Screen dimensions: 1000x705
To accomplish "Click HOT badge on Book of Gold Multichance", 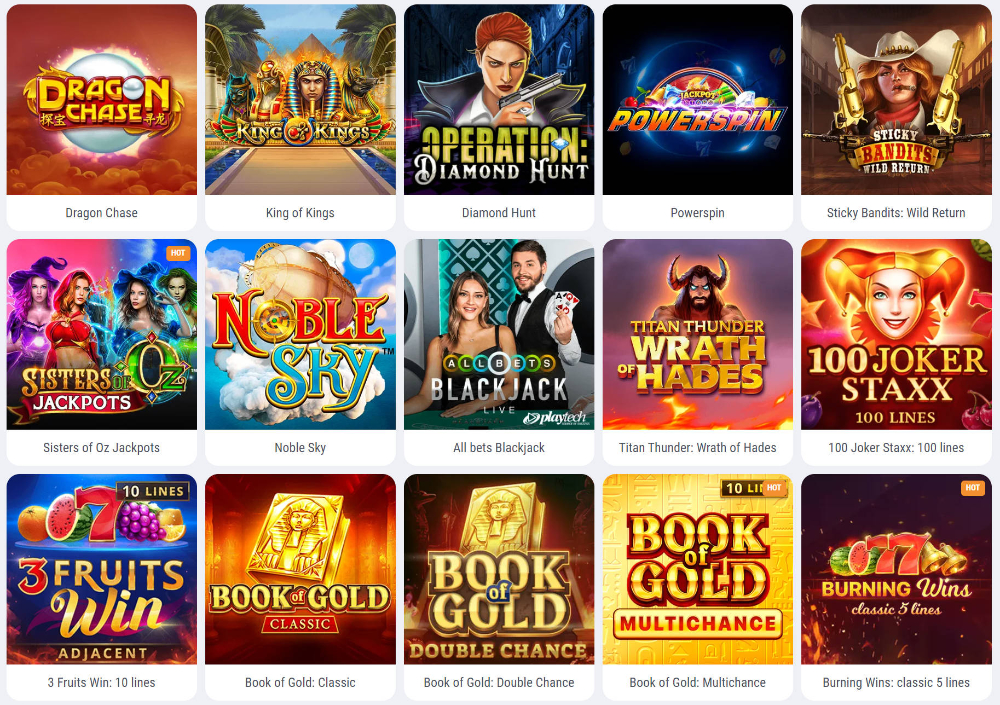I will [x=774, y=488].
